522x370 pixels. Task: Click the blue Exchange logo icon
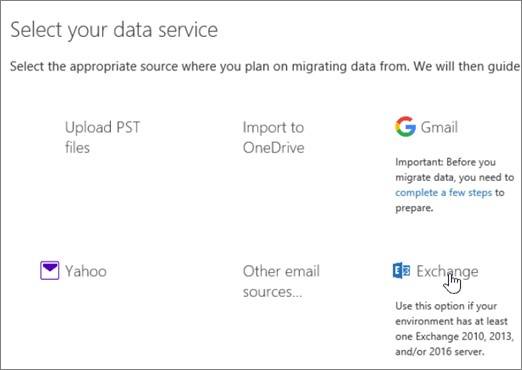pos(401,270)
